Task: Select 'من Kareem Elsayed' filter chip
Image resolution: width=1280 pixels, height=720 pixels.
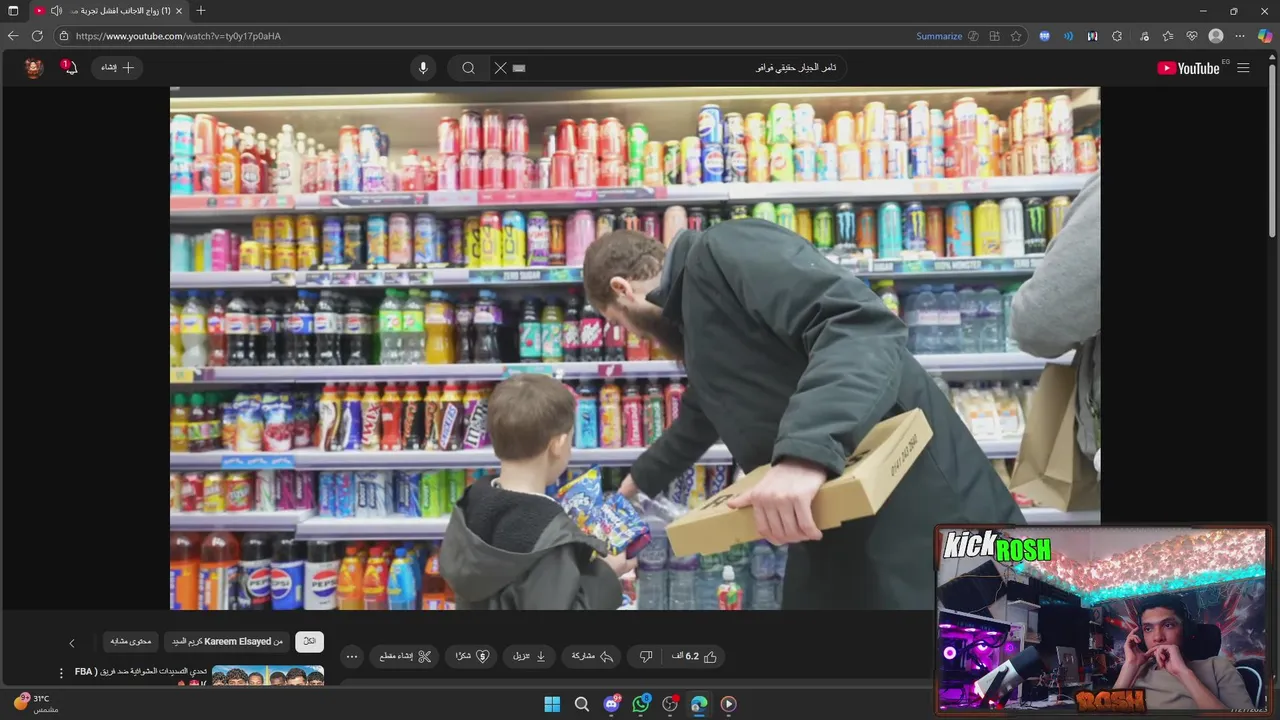Action: coord(227,641)
